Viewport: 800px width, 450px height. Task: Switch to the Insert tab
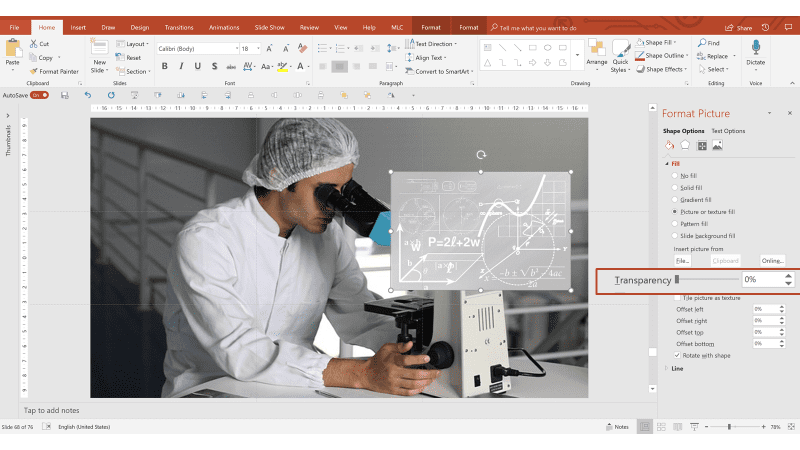coord(78,28)
